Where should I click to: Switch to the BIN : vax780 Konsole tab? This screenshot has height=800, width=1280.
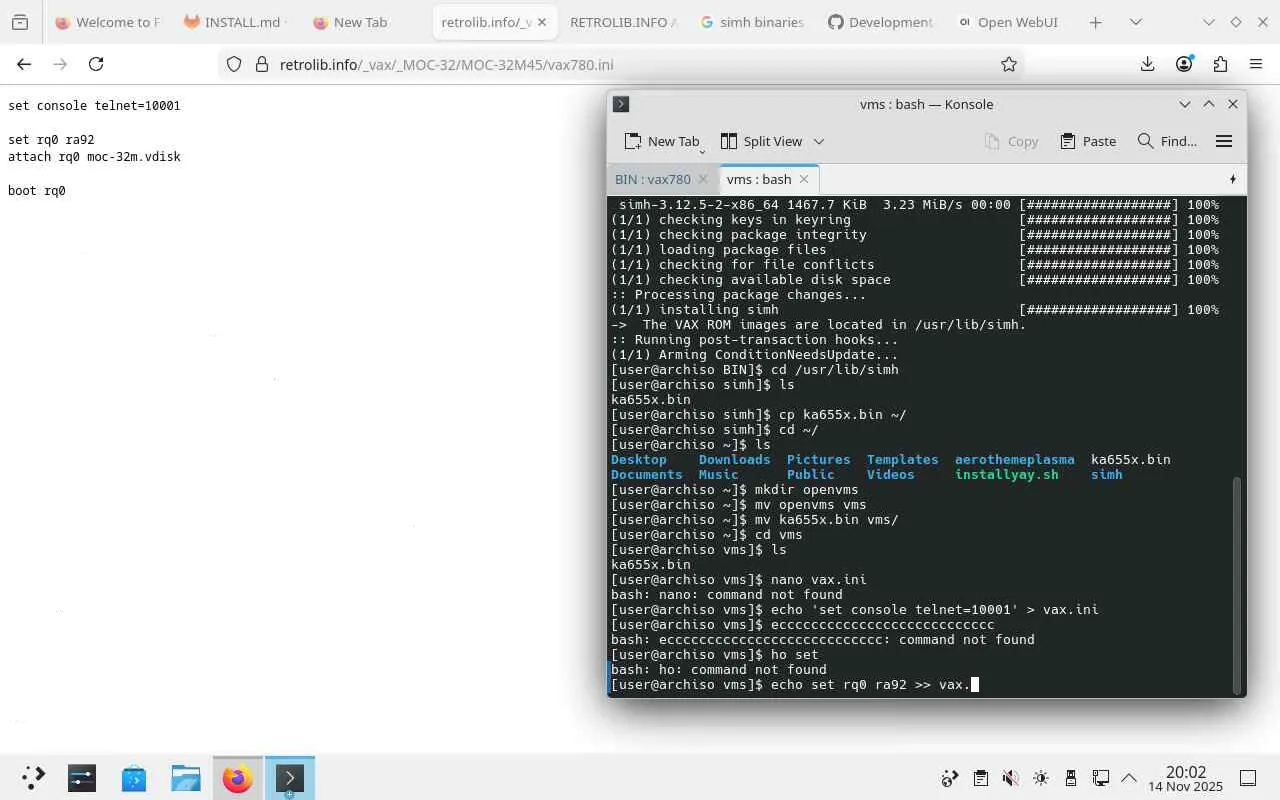click(x=652, y=179)
